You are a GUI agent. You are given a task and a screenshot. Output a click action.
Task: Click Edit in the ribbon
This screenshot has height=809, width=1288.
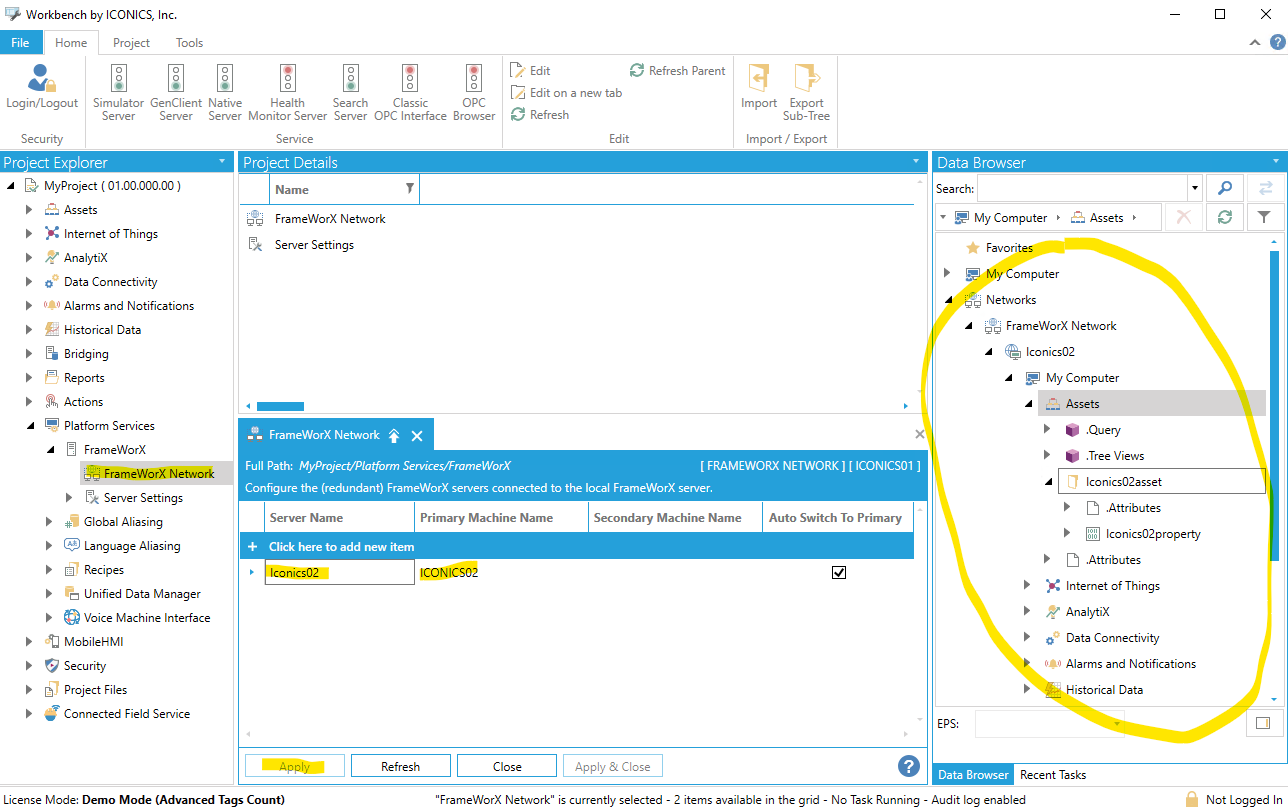(x=530, y=70)
